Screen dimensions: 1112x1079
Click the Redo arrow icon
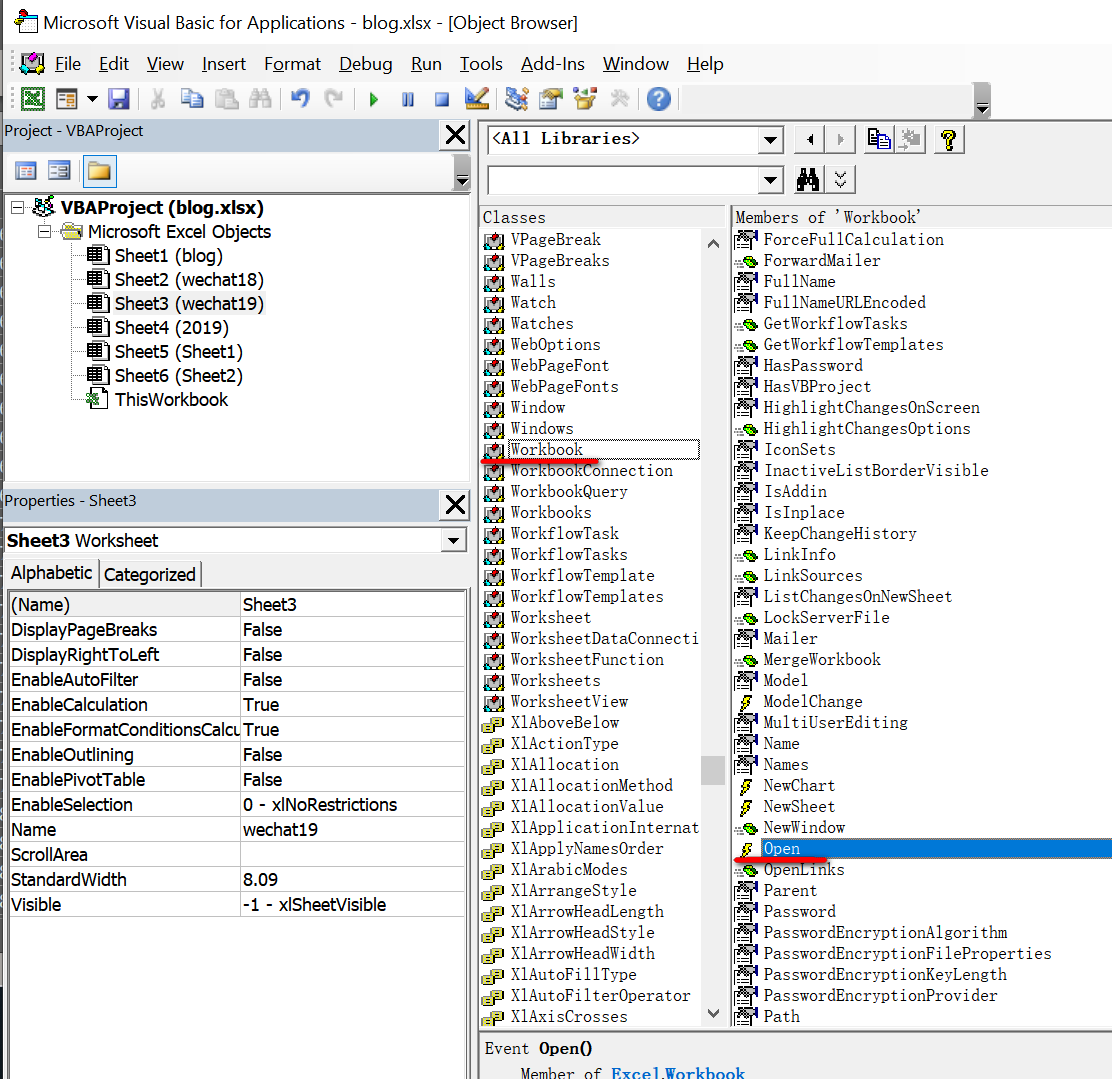click(334, 99)
